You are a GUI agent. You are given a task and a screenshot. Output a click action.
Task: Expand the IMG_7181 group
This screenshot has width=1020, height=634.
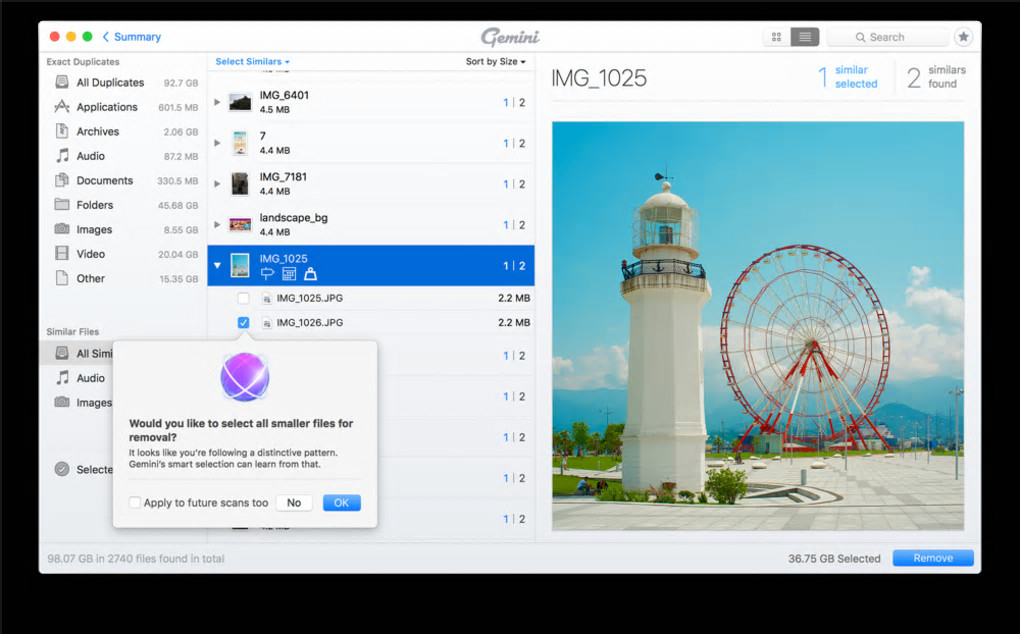(217, 184)
